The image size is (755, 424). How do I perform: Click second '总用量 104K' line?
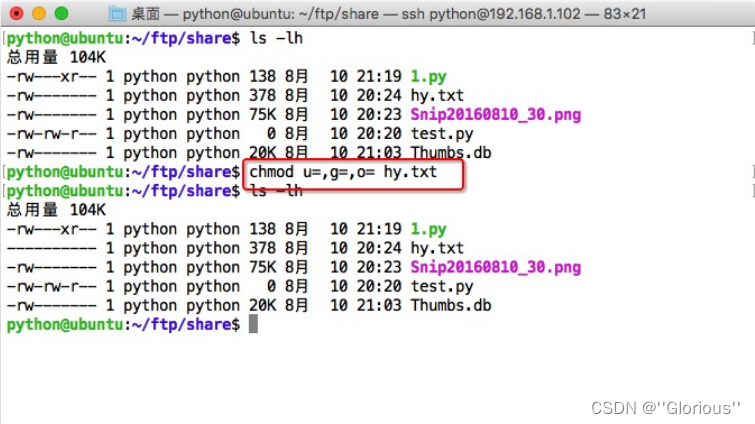coord(56,210)
